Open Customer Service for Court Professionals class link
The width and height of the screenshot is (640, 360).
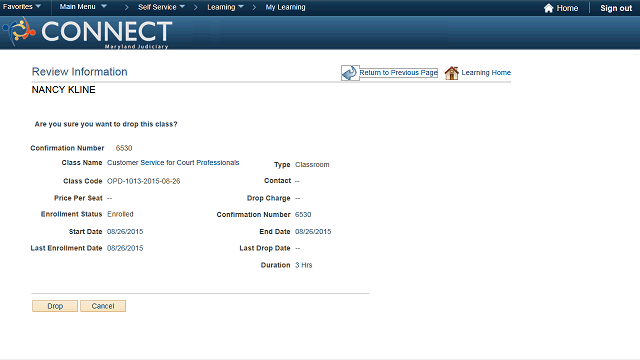point(173,162)
